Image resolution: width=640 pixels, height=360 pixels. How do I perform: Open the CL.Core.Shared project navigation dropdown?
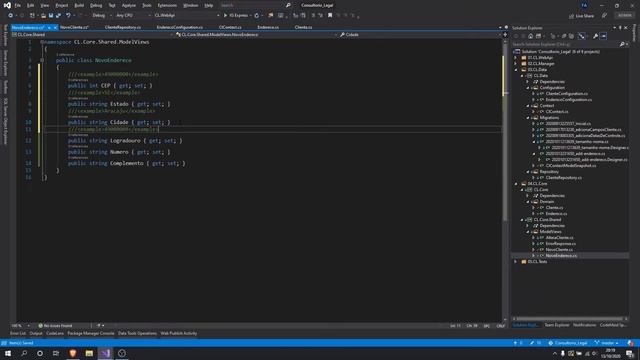click(92, 35)
